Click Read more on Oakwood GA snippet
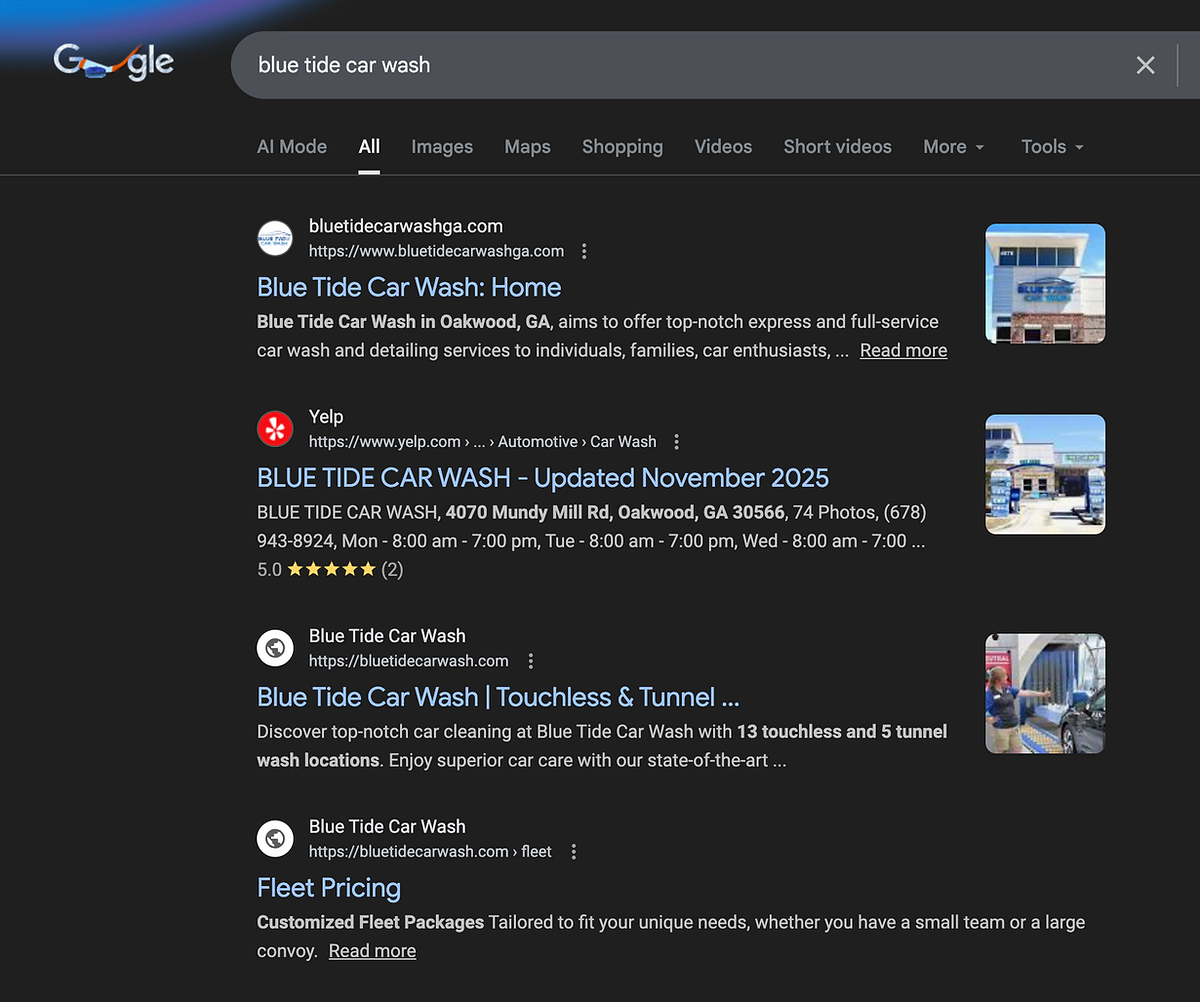The image size is (1200, 1002). tap(903, 350)
